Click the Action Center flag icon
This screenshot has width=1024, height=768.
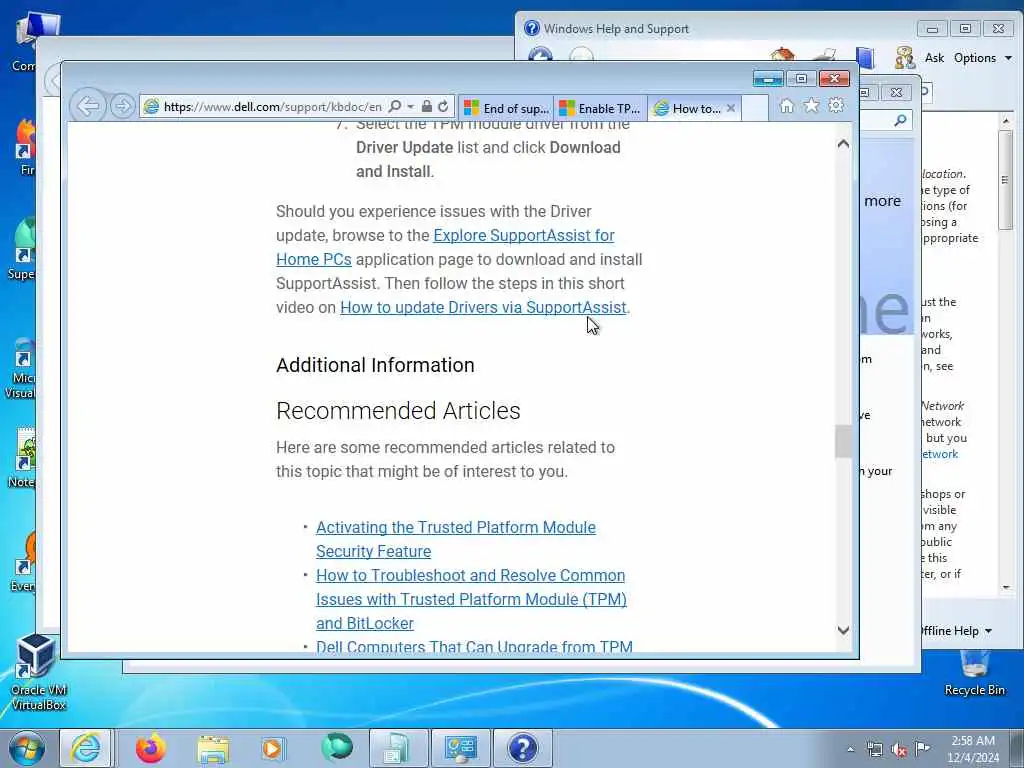point(922,748)
